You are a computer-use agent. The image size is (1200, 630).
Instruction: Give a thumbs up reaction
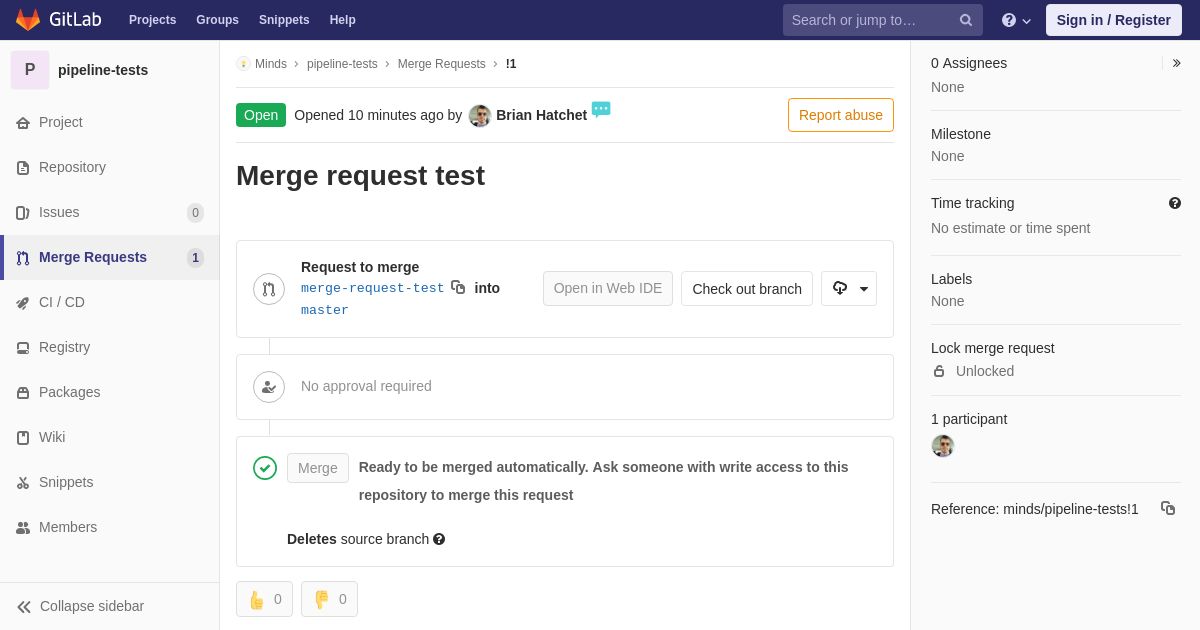tap(264, 599)
